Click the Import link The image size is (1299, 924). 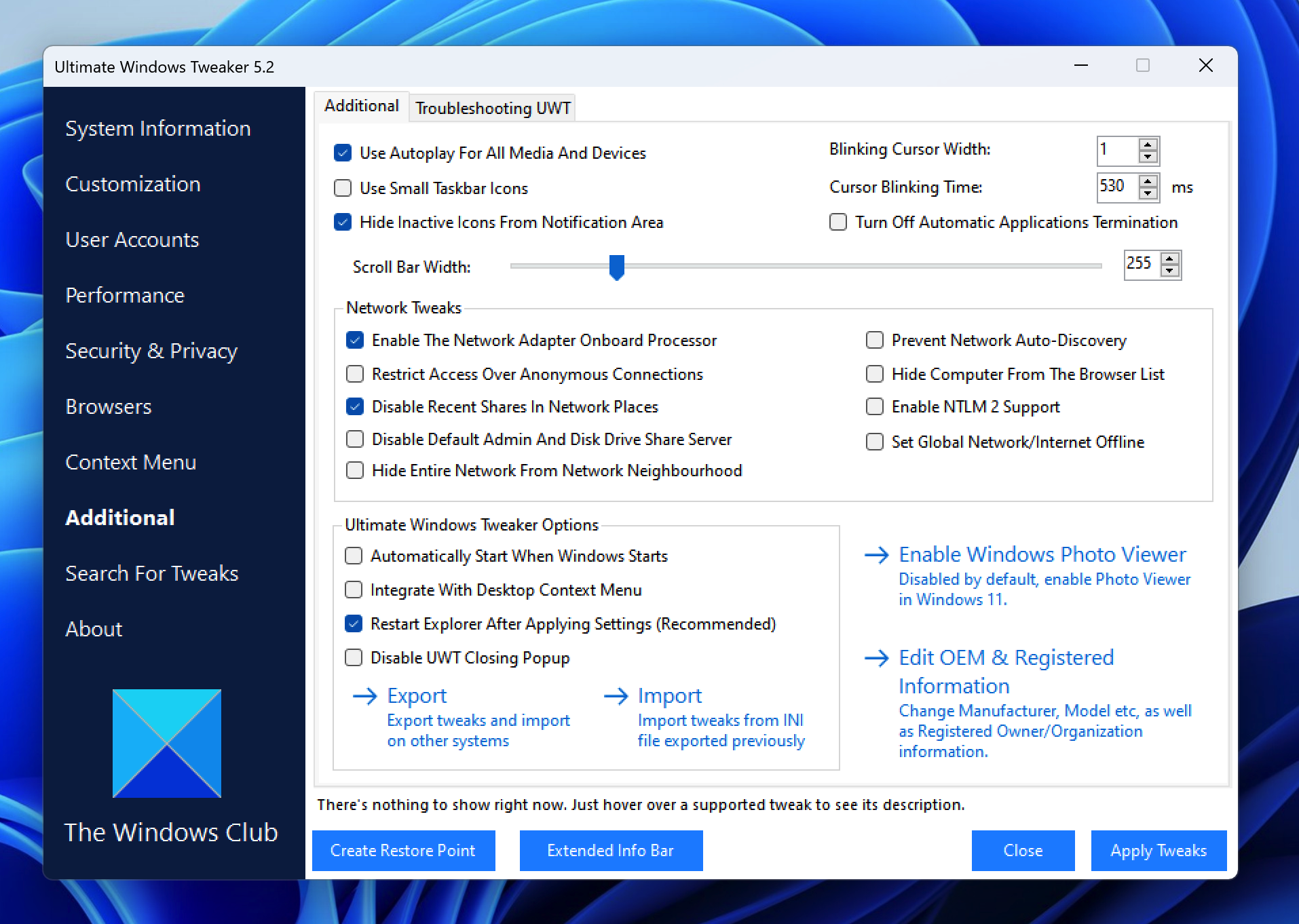point(670,696)
